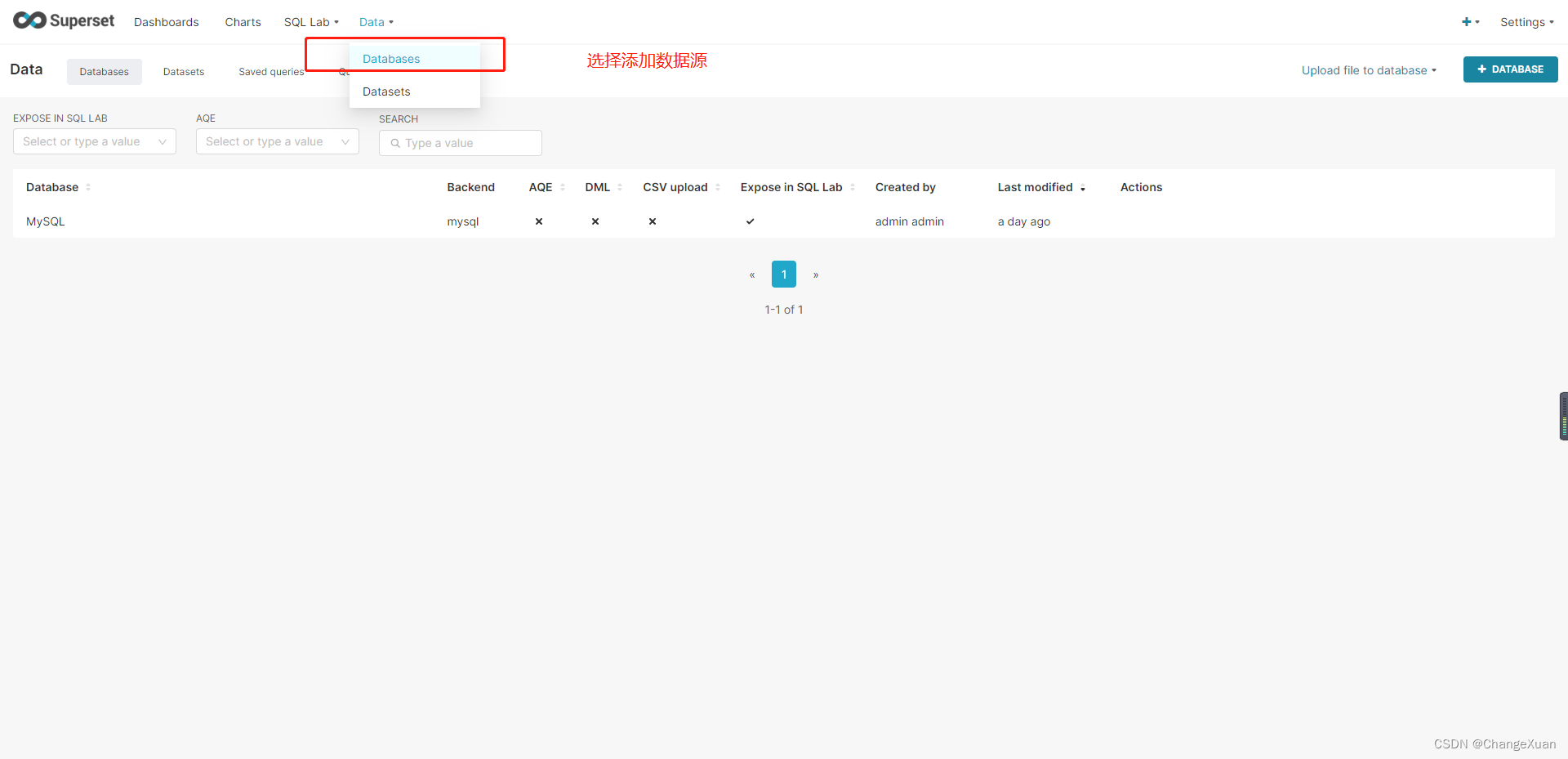This screenshot has width=1568, height=759.
Task: Select Databases in Data dropdown menu
Action: click(415, 59)
